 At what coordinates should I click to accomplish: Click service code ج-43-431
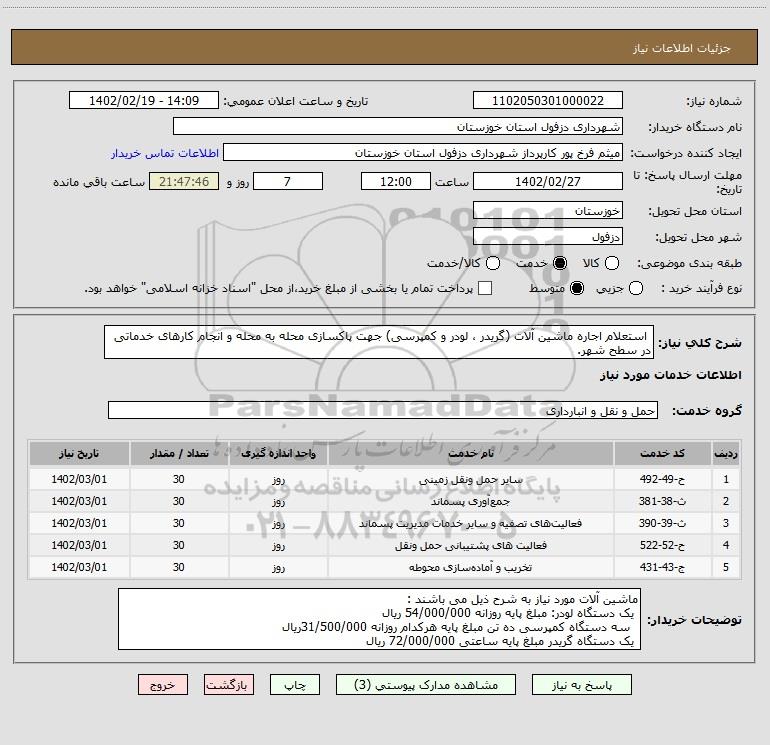coord(662,567)
